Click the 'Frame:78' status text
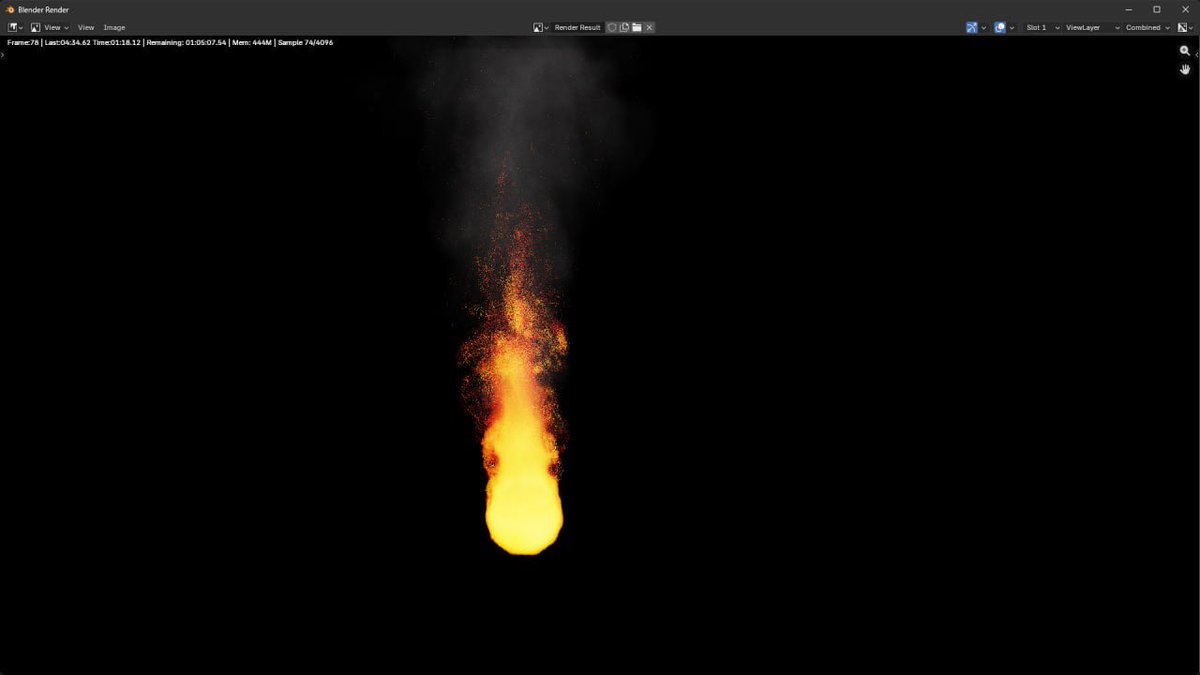This screenshot has width=1200, height=675. (23, 42)
